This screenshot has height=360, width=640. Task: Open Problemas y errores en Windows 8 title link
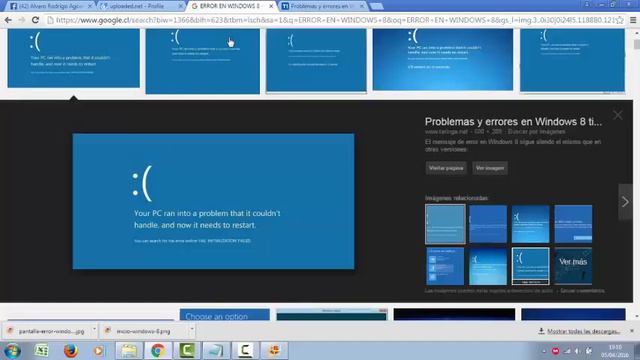click(x=513, y=122)
